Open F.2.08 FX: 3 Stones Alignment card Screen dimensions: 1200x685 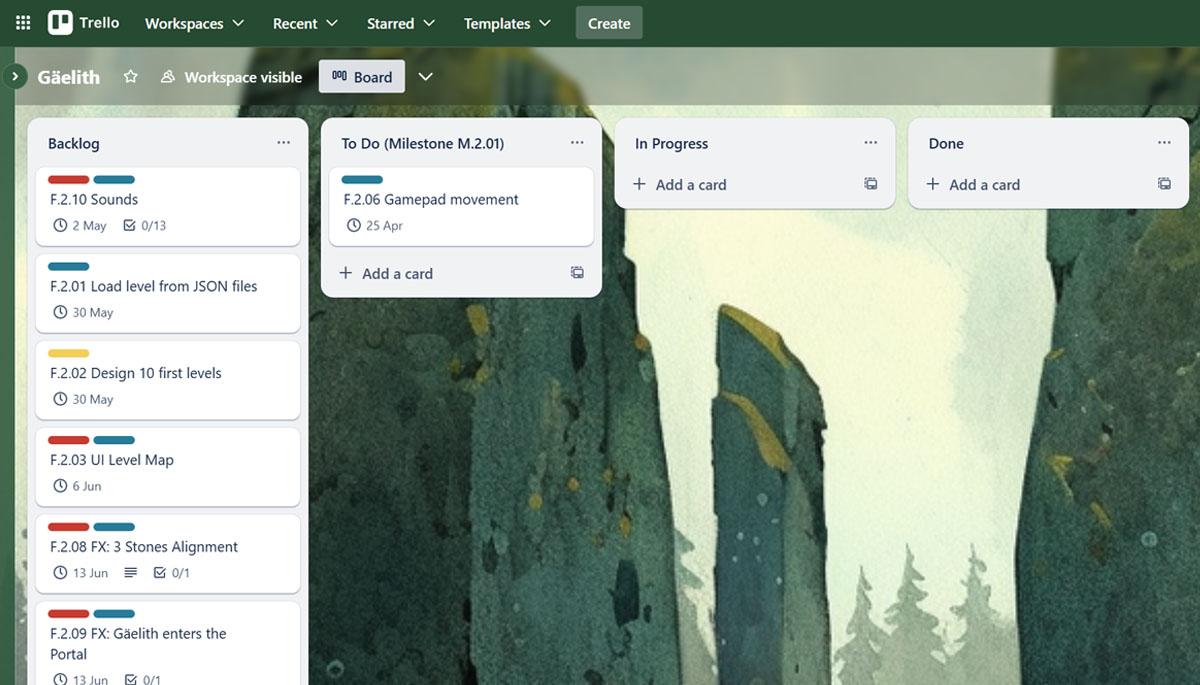[168, 554]
